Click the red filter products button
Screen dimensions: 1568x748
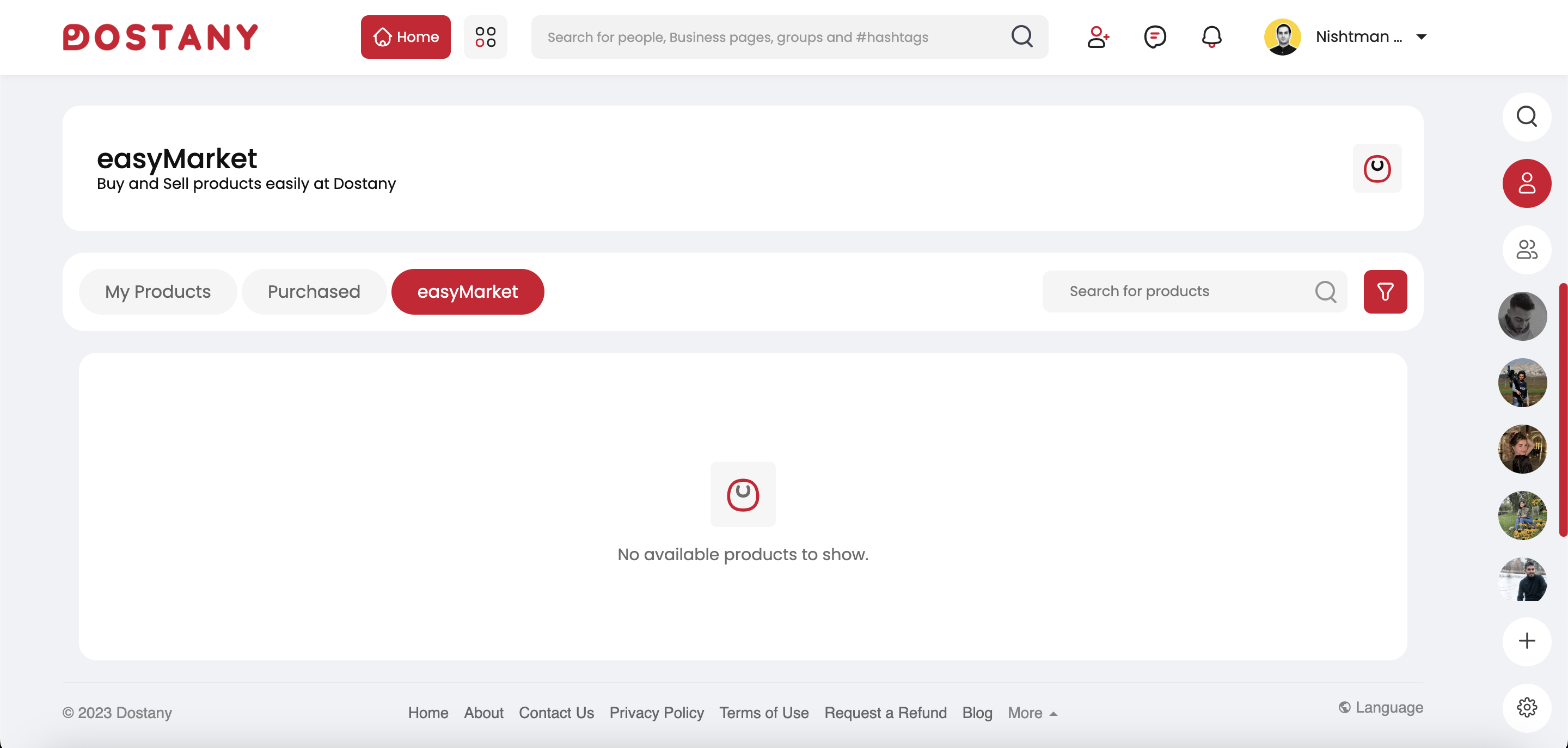(x=1385, y=292)
